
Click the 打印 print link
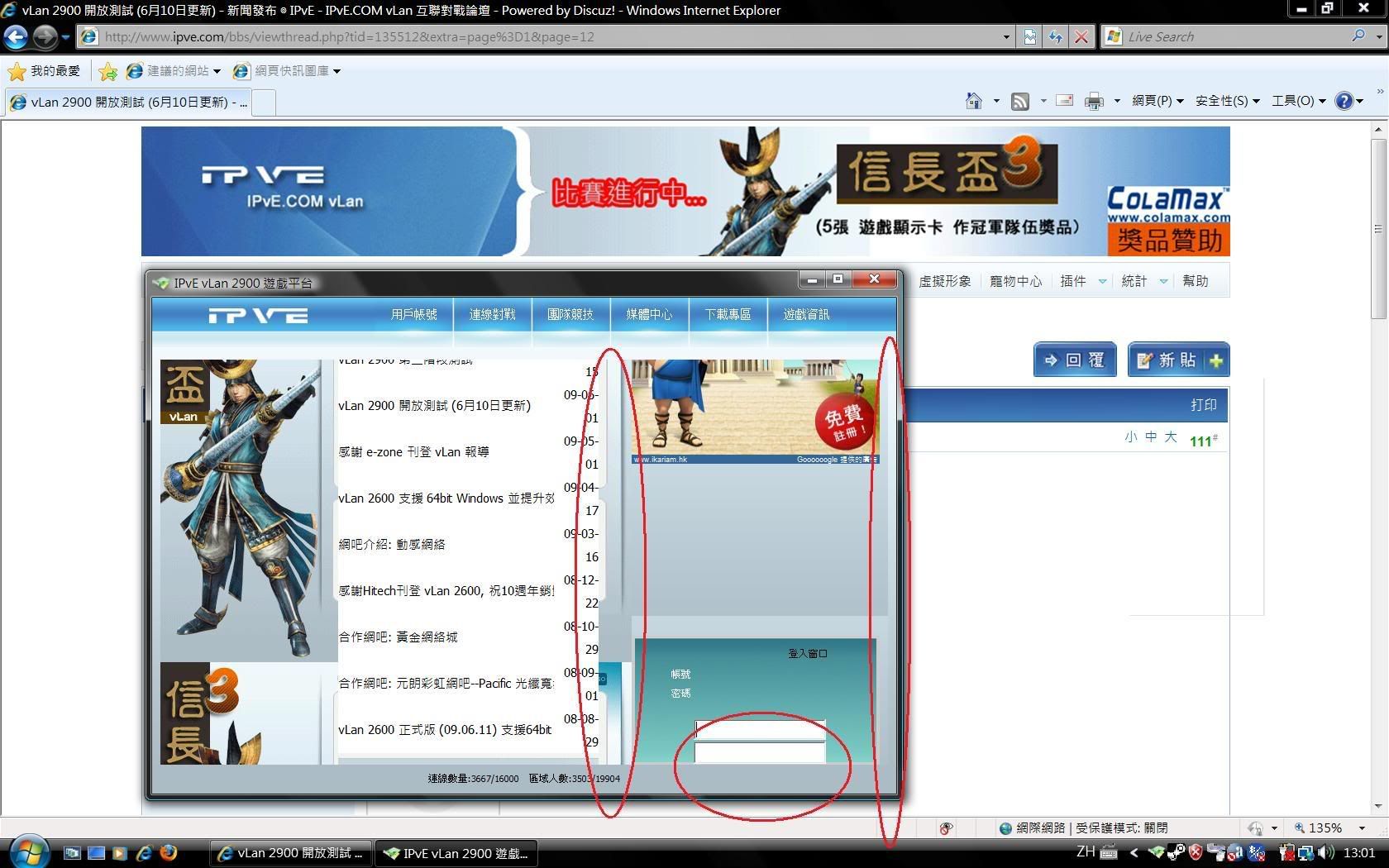(x=1203, y=405)
